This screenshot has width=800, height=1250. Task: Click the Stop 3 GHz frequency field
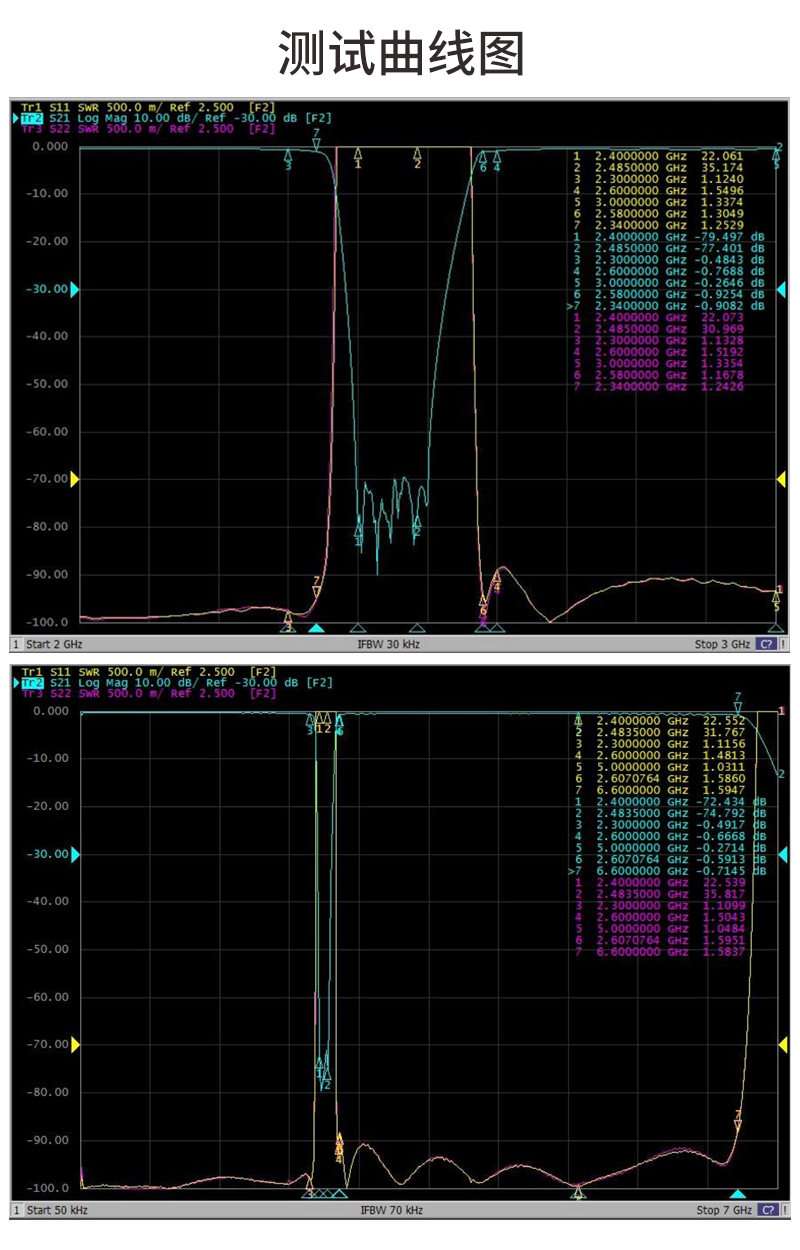point(721,644)
